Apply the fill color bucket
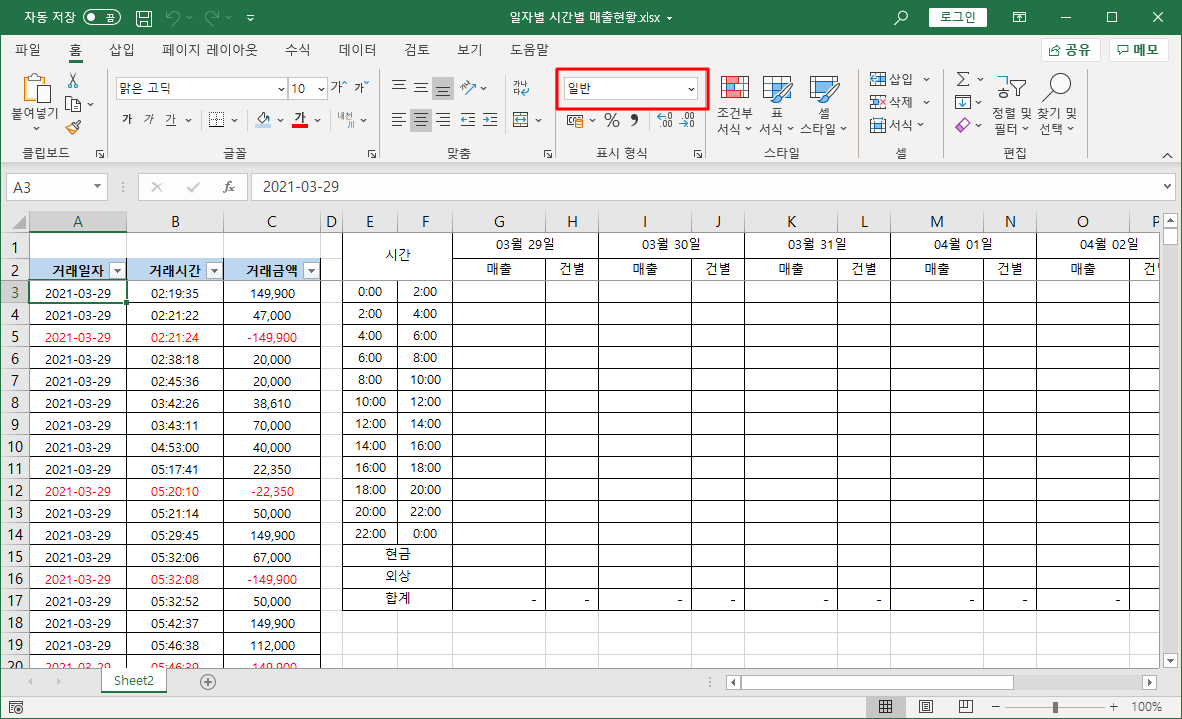 263,120
